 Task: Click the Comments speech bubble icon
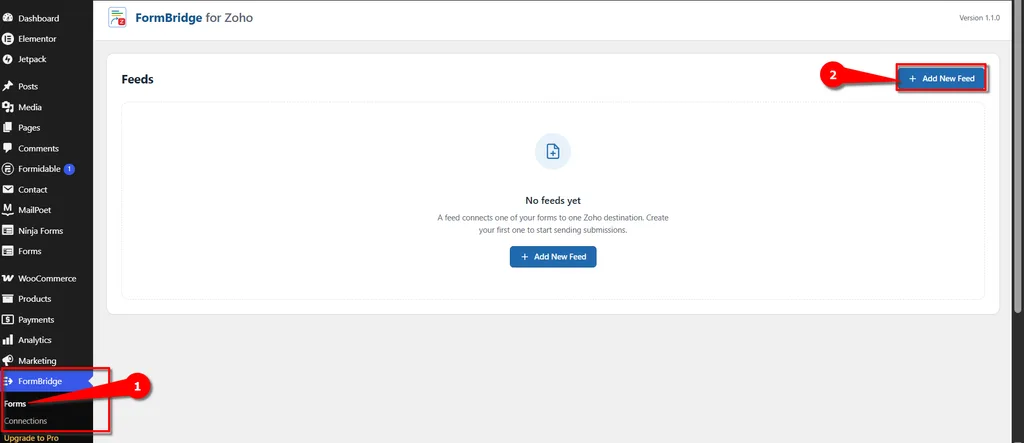[x=8, y=148]
